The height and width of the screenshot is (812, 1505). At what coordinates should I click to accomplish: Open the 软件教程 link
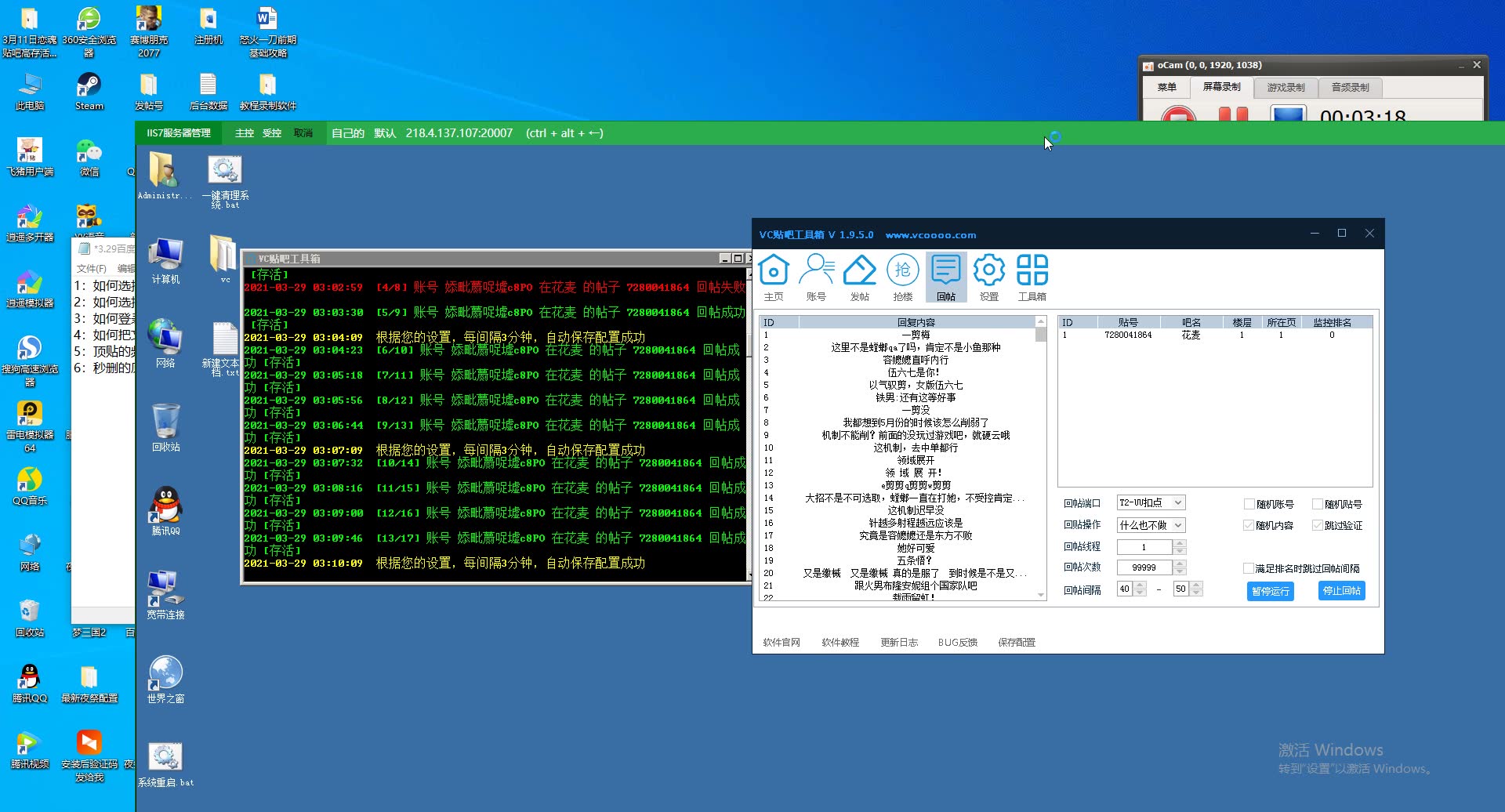point(840,643)
